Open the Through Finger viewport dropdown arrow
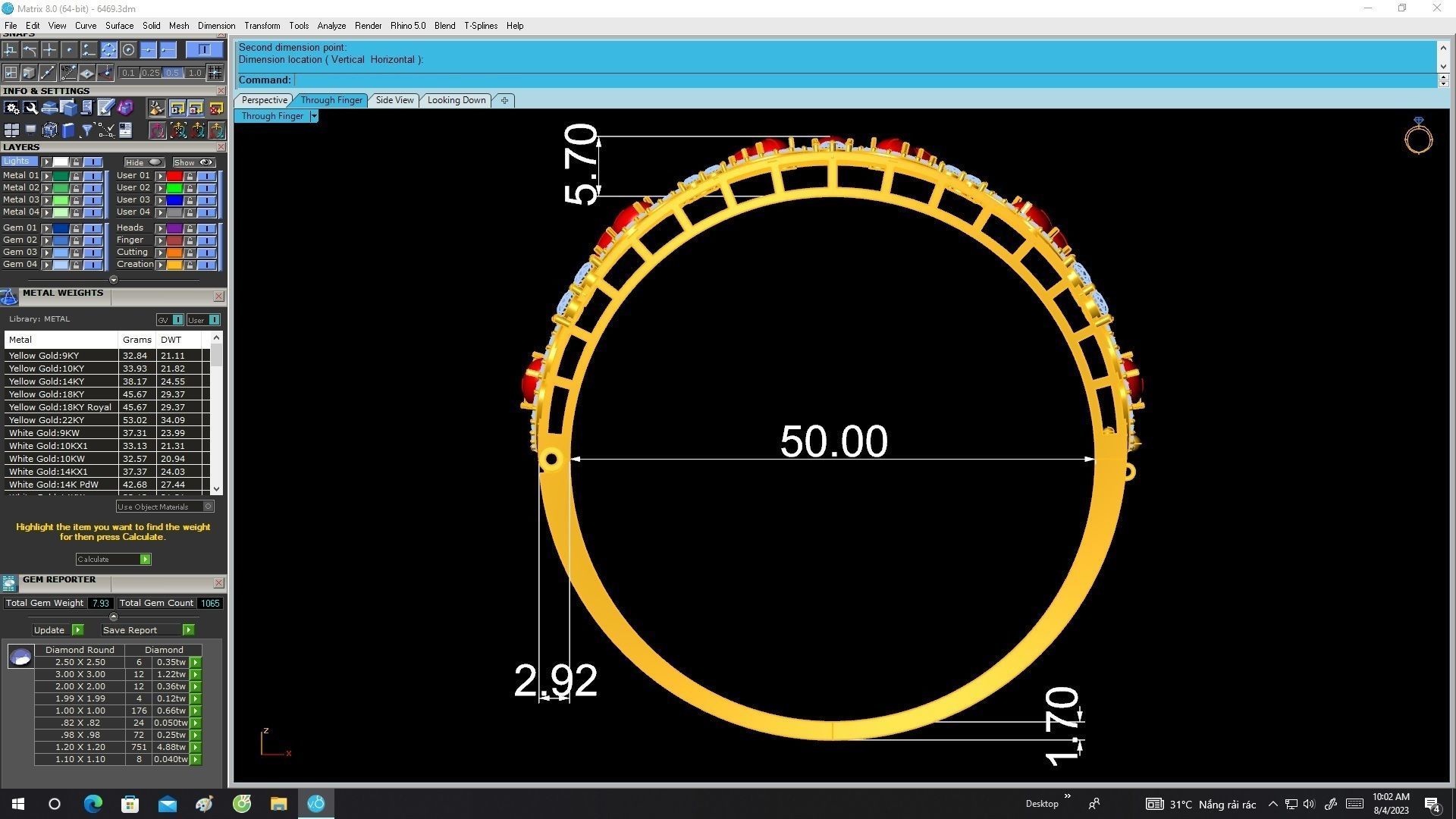1456x819 pixels. pos(314,116)
